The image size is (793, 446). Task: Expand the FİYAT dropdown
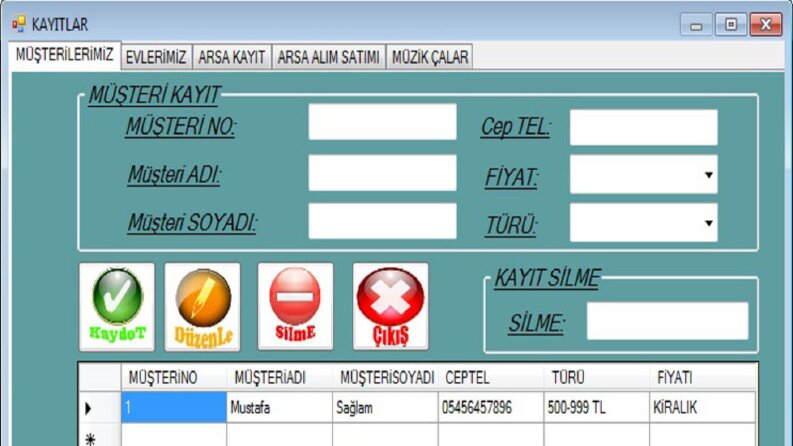[x=709, y=174]
